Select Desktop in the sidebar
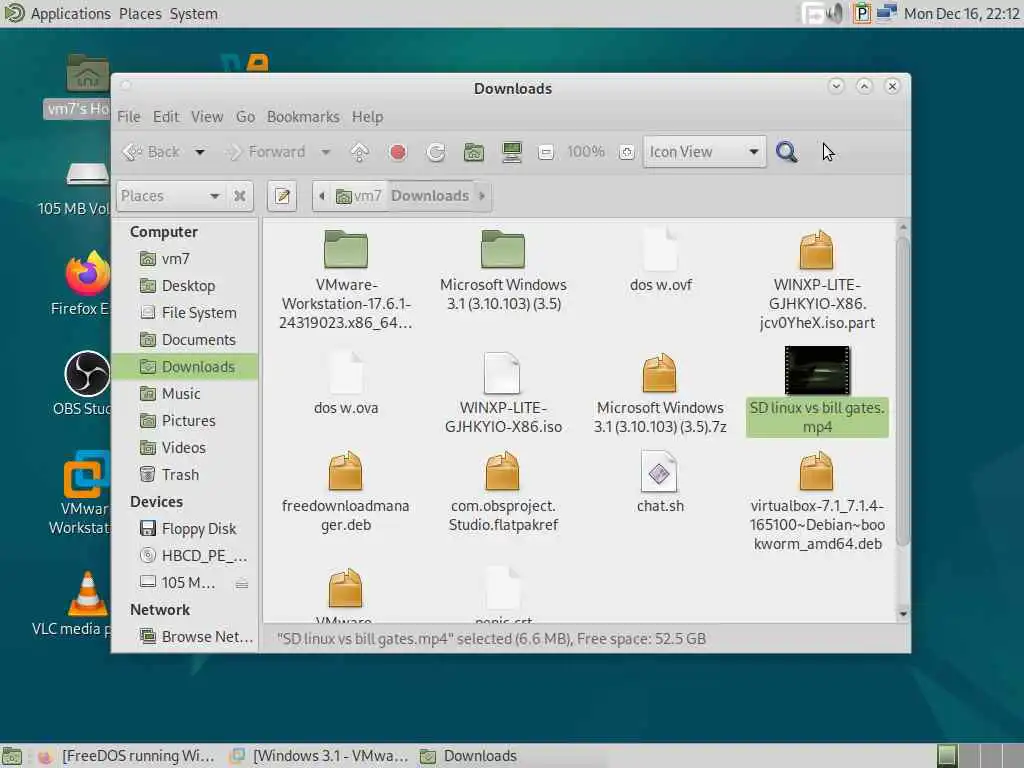This screenshot has height=768, width=1024. 185,286
